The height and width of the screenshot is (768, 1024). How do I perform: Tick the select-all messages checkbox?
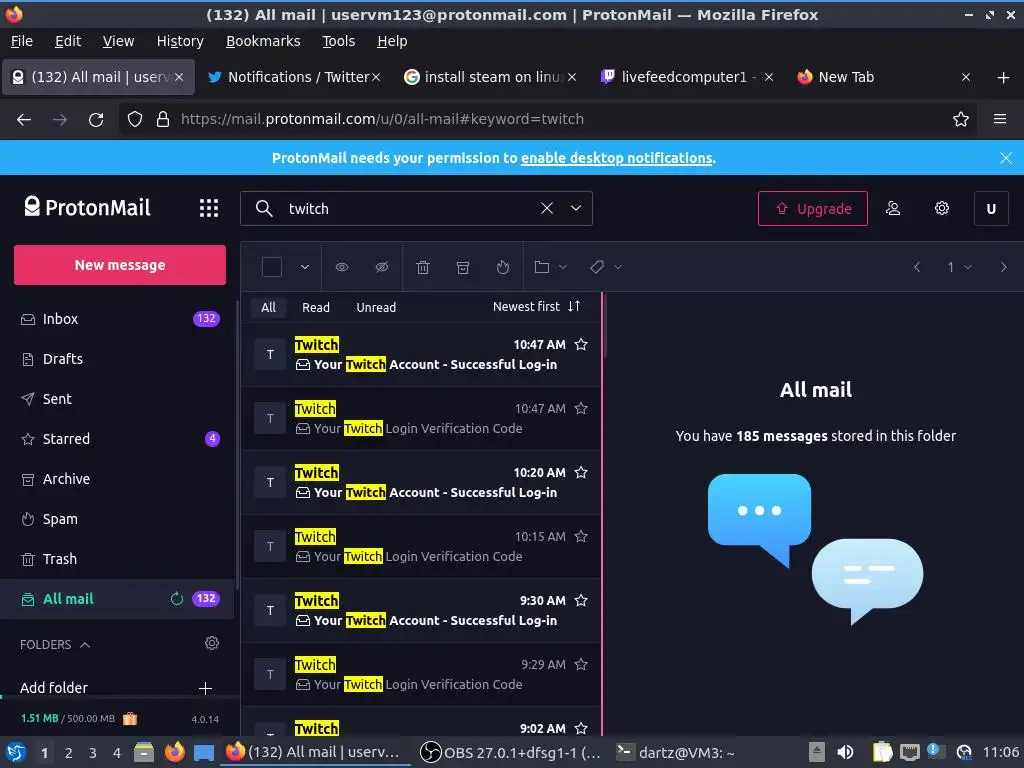(272, 267)
